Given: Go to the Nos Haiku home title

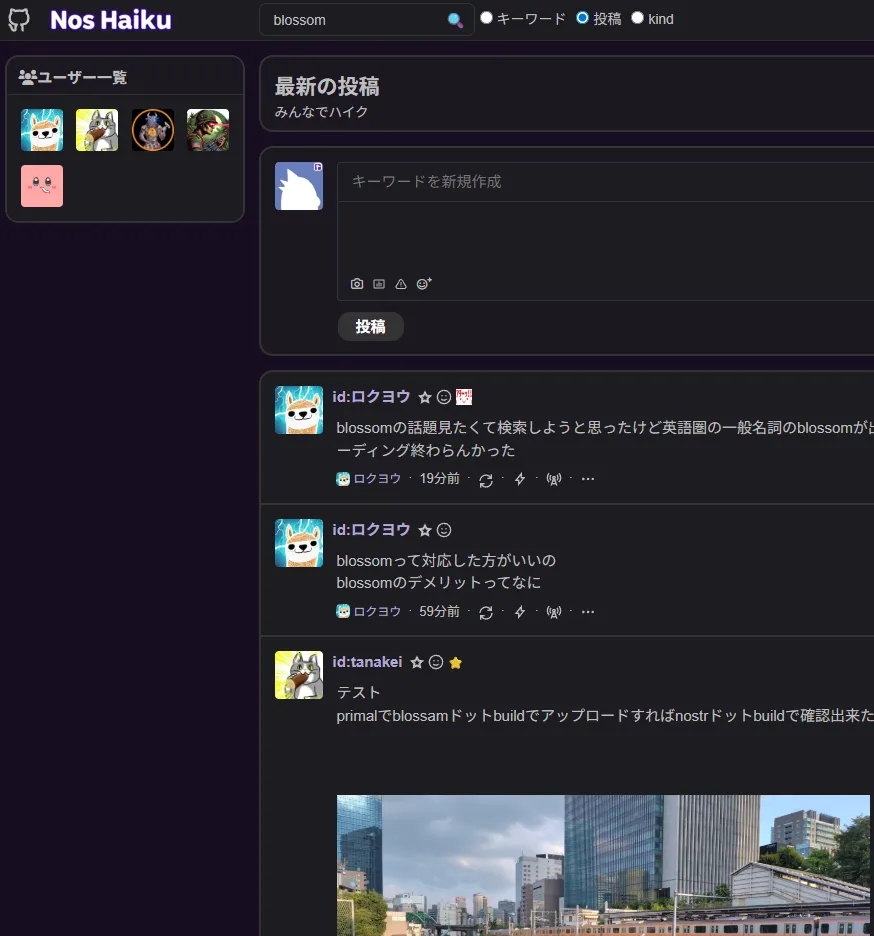Looking at the screenshot, I should (110, 19).
